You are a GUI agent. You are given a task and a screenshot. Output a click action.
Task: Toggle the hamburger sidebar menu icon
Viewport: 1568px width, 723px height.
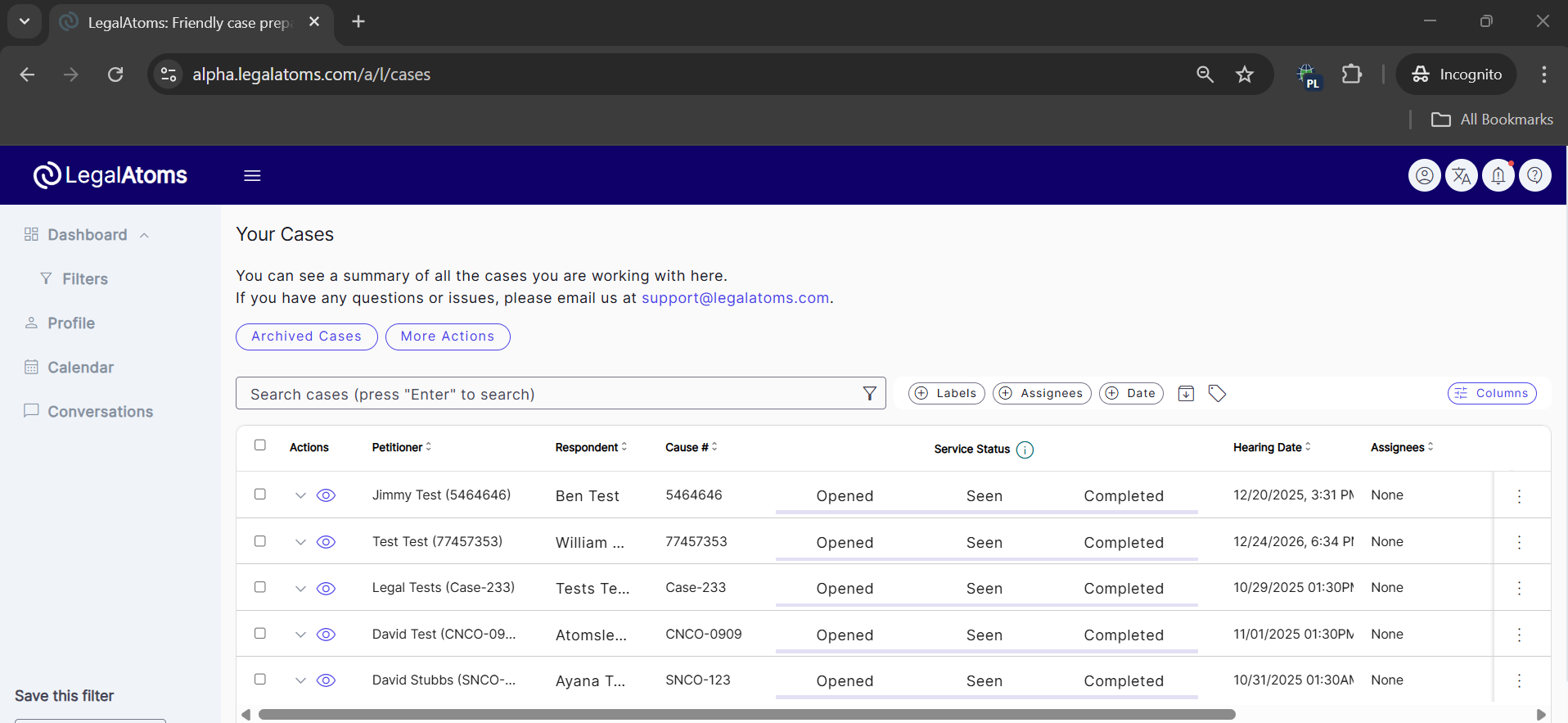(x=252, y=176)
